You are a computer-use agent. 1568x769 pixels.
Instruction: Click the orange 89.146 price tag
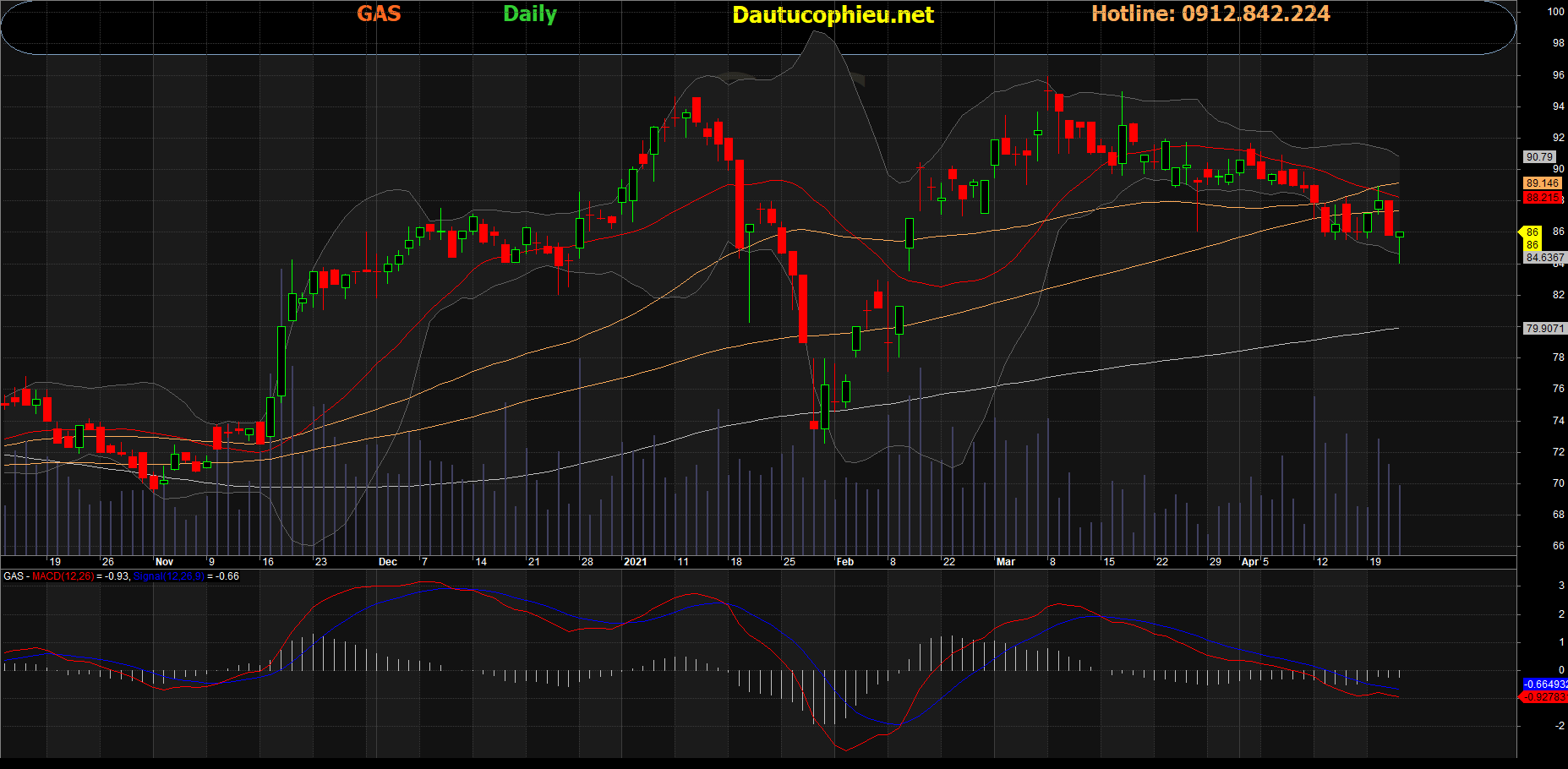pos(1542,183)
